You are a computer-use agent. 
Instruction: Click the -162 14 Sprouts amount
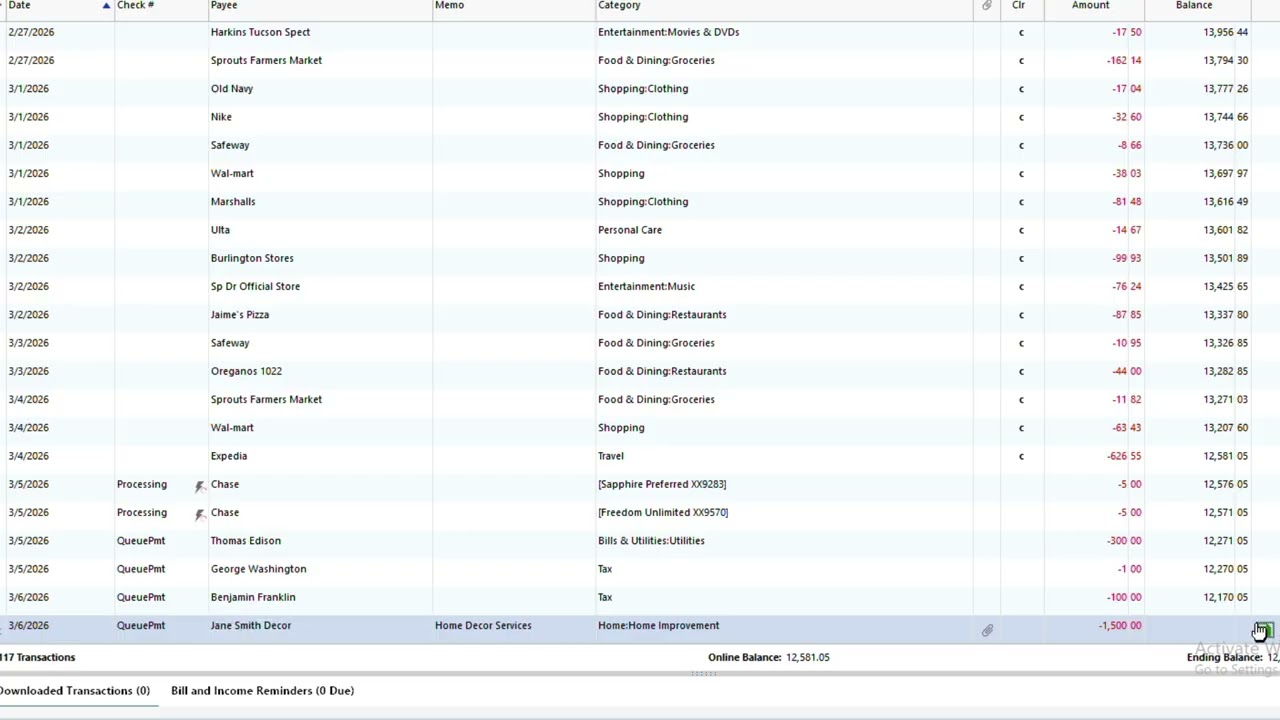(1124, 60)
